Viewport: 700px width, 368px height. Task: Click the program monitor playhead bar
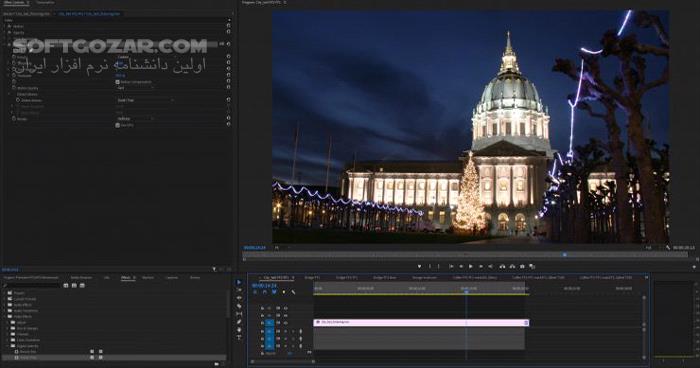(465, 255)
